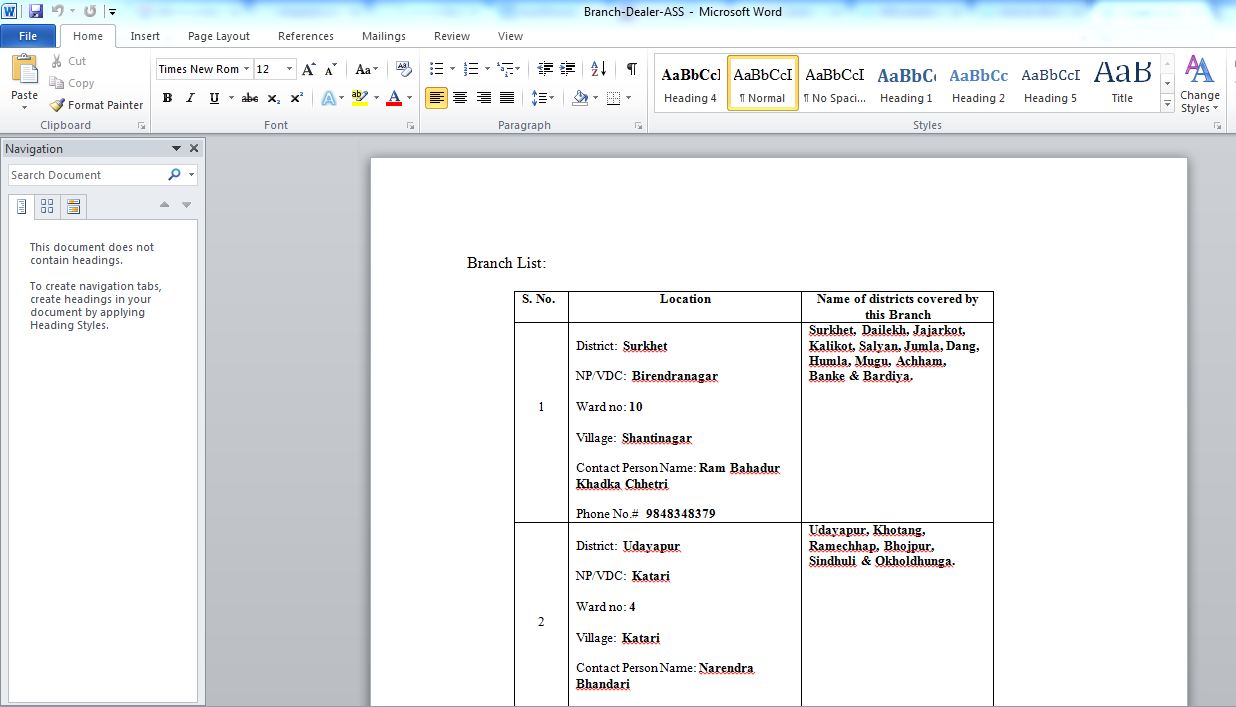The height and width of the screenshot is (707, 1236).
Task: Open the File tab
Action: [x=28, y=36]
